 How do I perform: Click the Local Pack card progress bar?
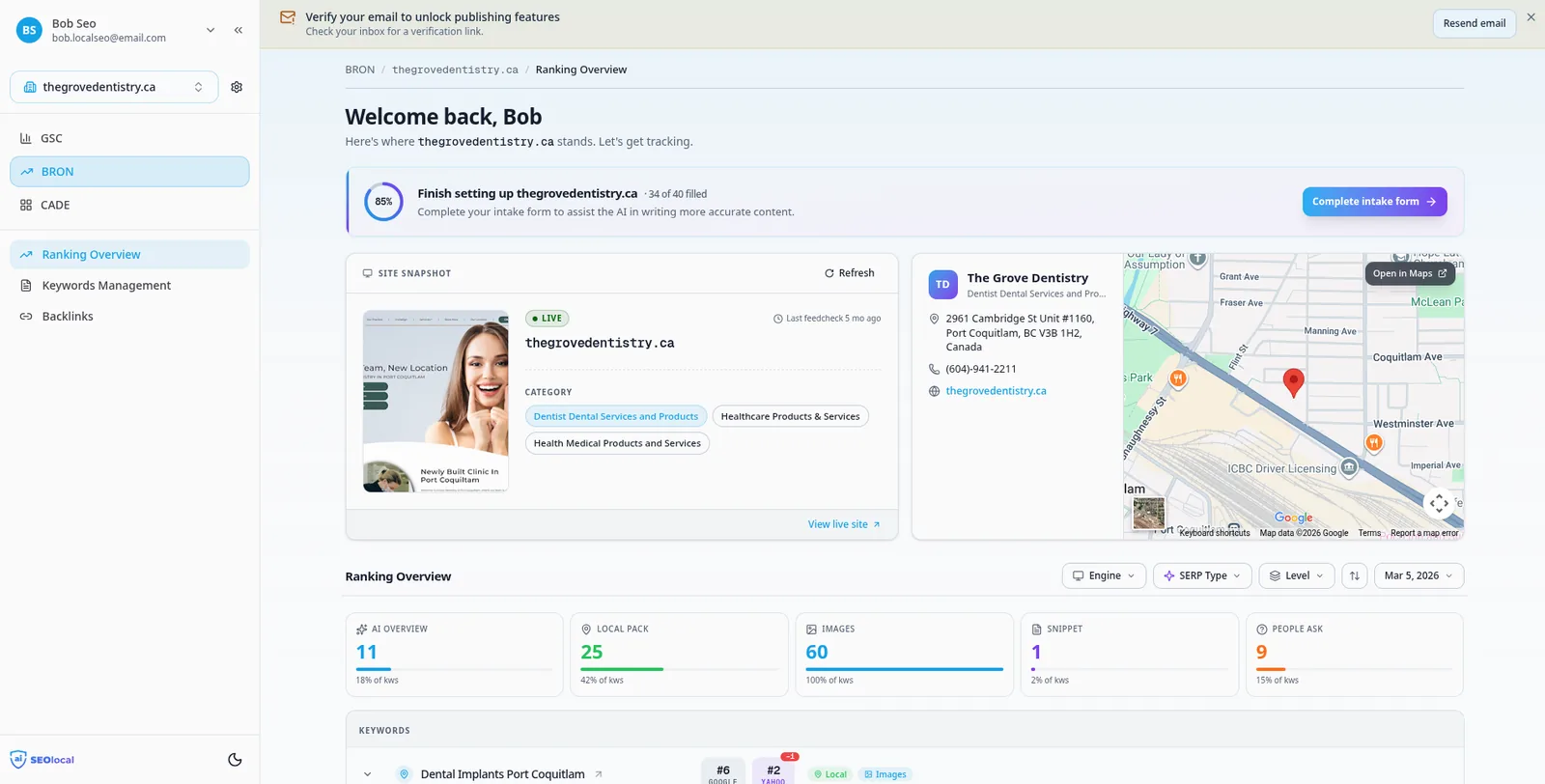point(679,669)
